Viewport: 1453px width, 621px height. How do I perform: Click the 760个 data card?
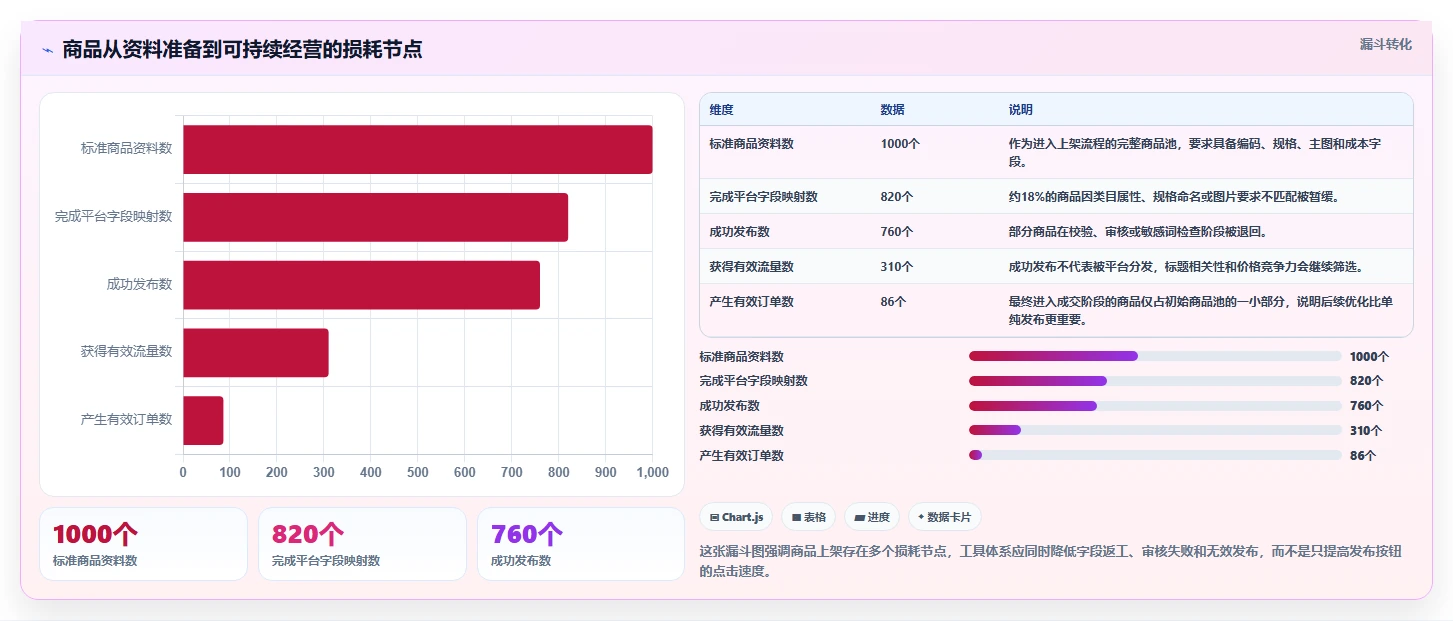[581, 544]
